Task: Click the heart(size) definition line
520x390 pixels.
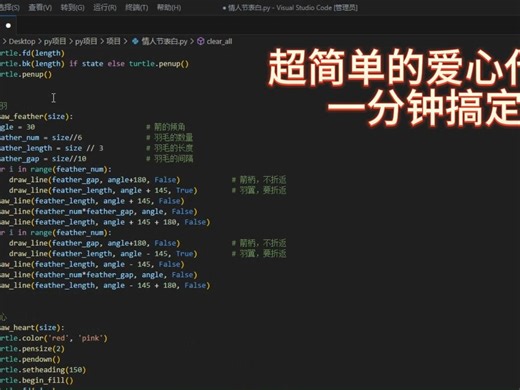Action: click(x=32, y=328)
